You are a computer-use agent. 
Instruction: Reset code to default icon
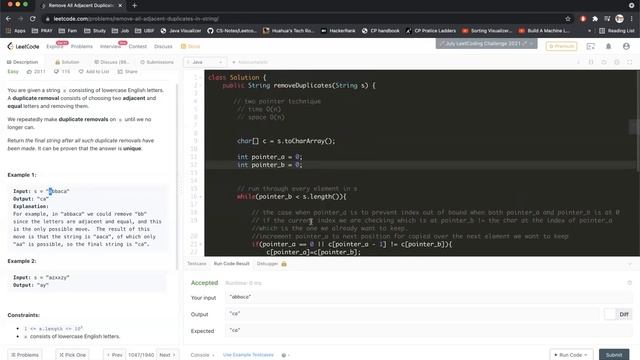click(604, 62)
